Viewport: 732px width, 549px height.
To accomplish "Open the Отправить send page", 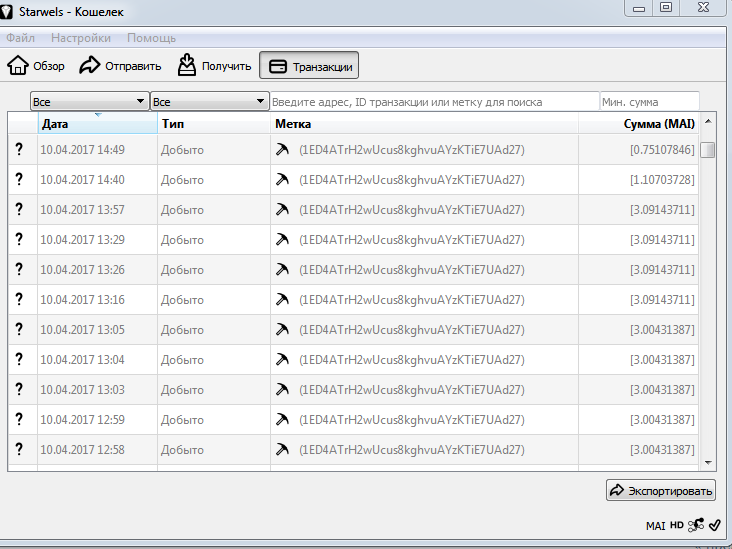I will (x=120, y=65).
